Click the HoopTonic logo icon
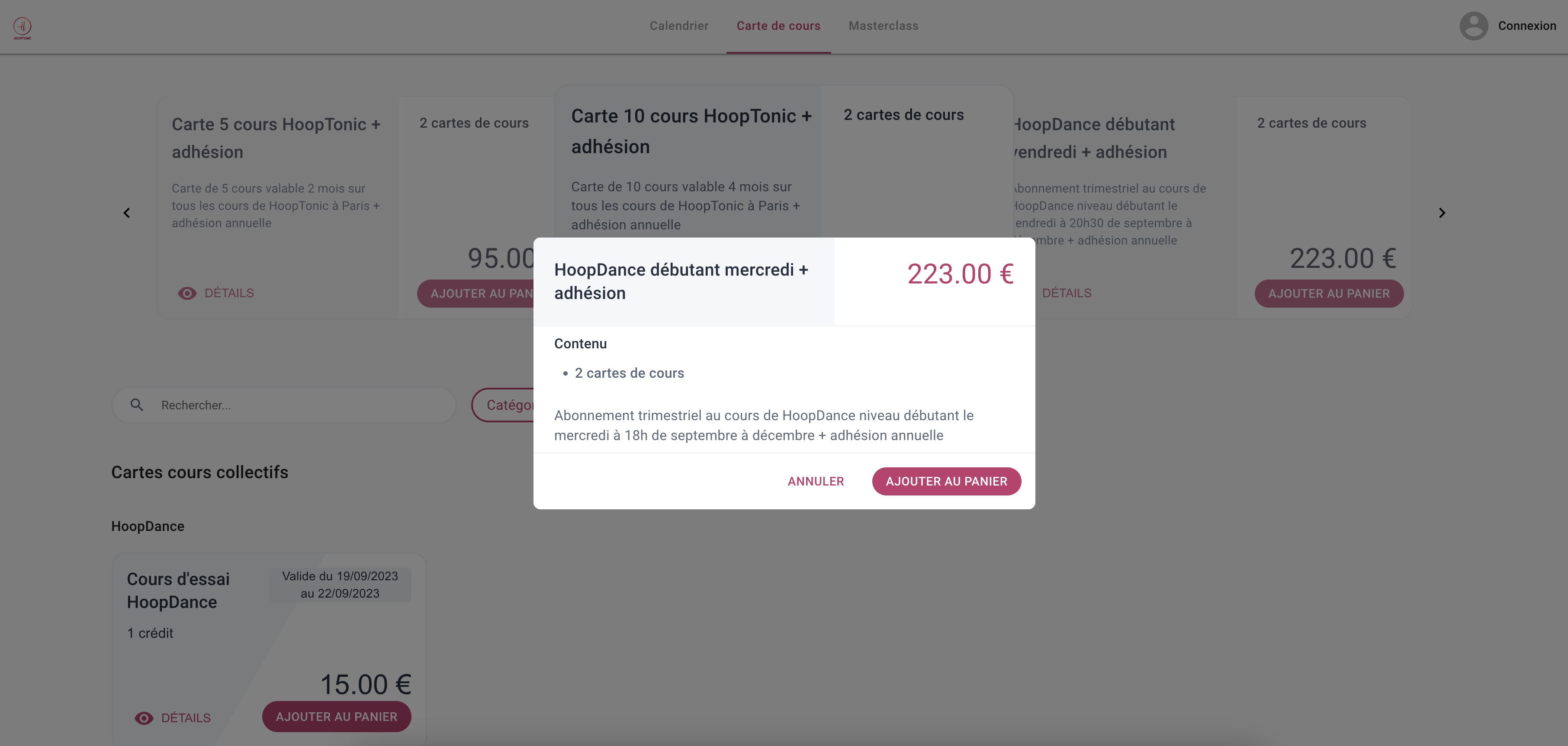The height and width of the screenshot is (746, 1568). click(22, 27)
